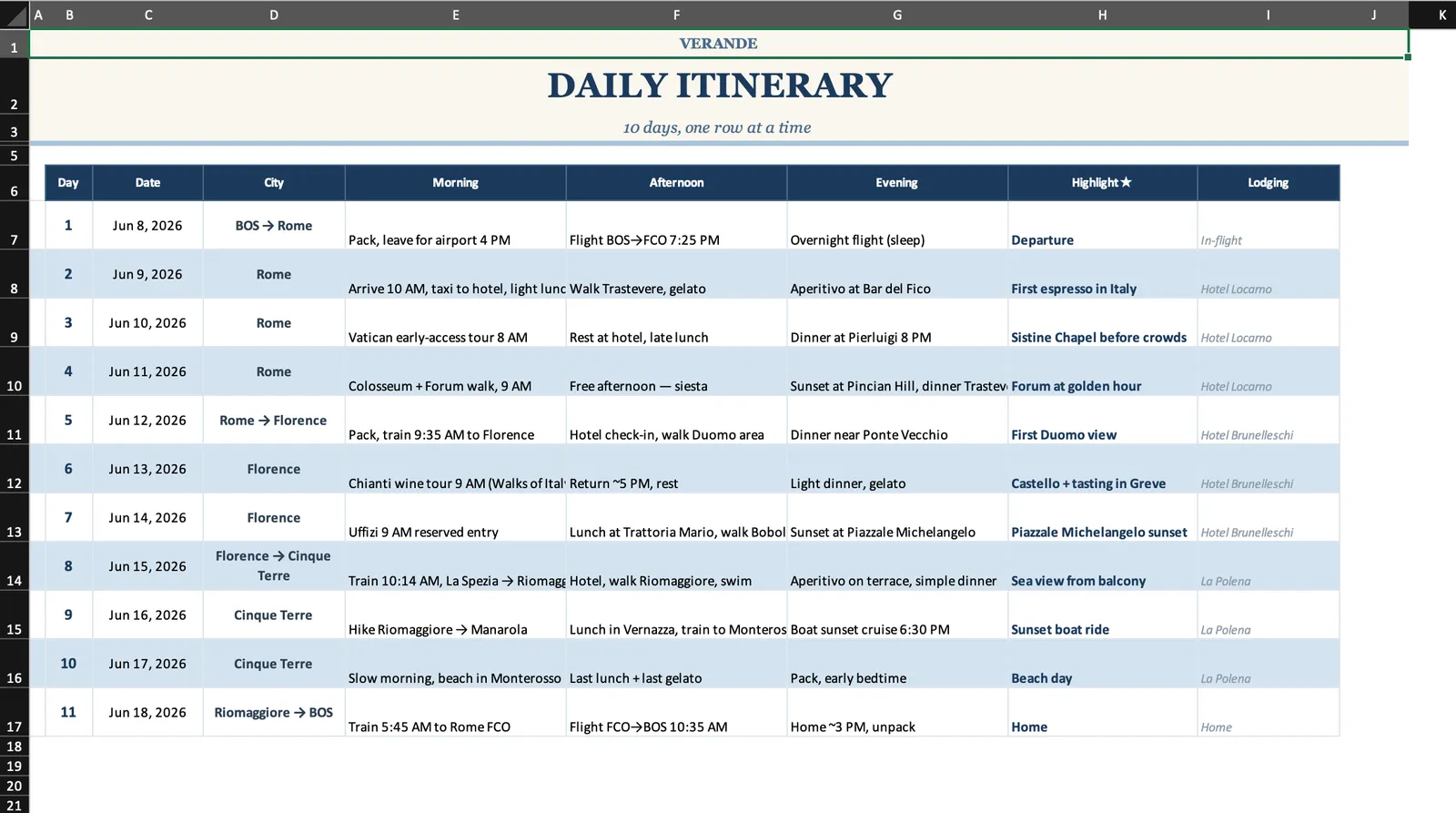
Task: Select 'Dinner near Ponte Vecchio' cell
Action: (897, 421)
